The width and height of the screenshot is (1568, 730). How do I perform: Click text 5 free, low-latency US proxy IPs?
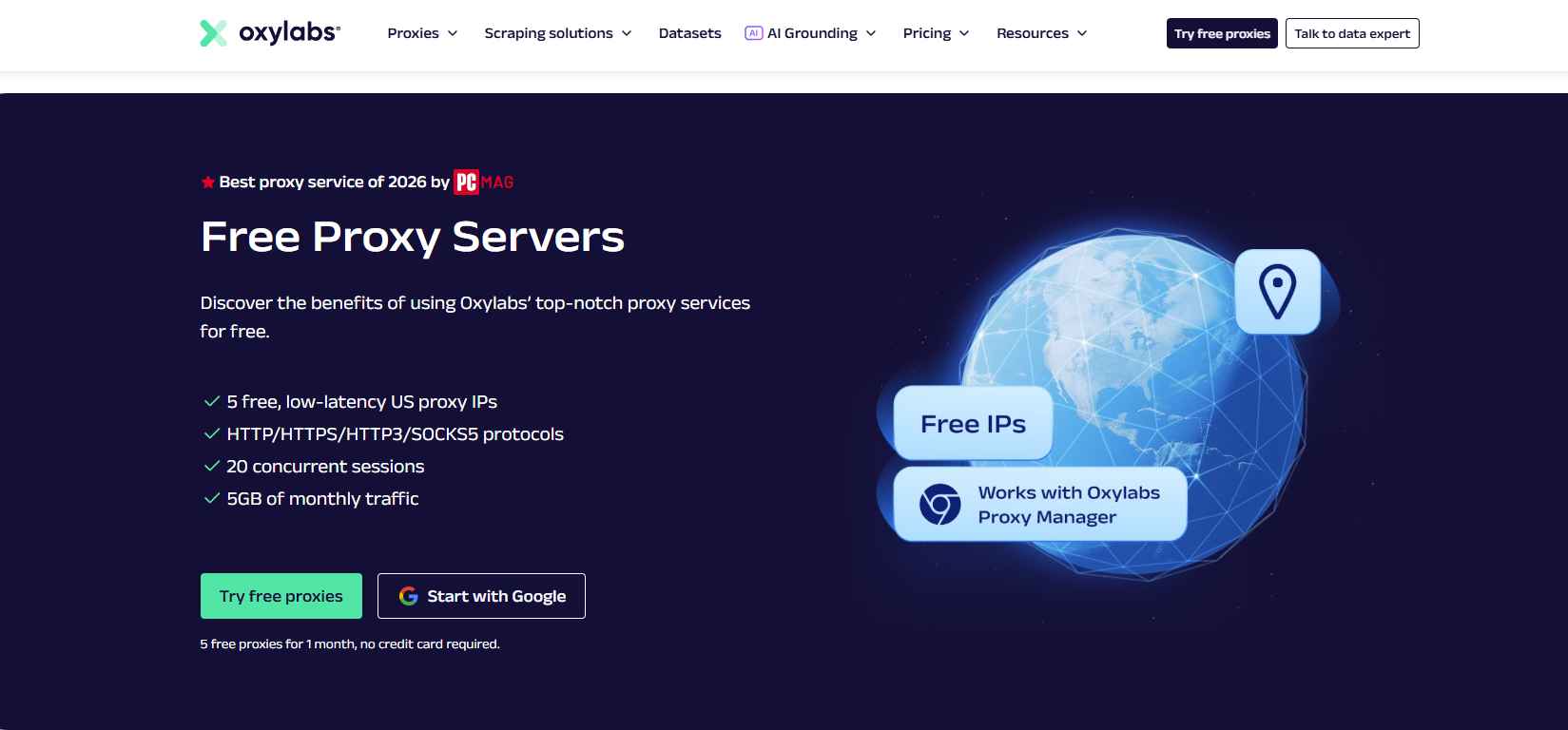(x=362, y=402)
